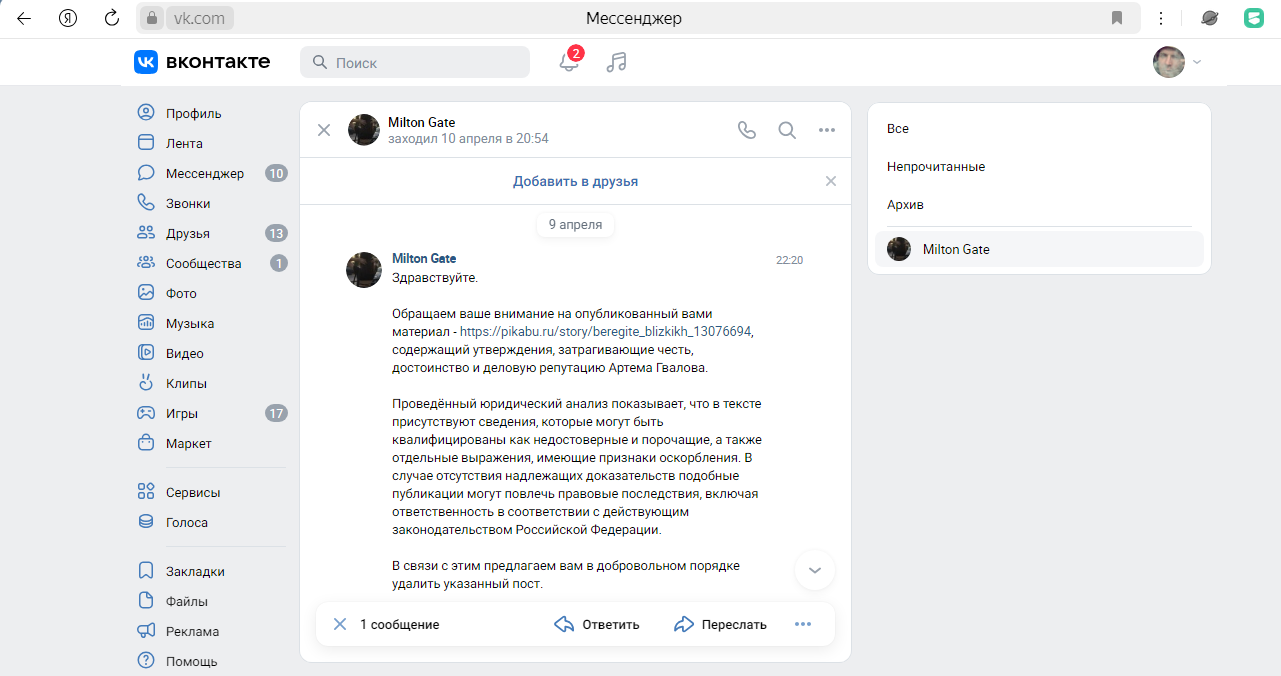Click the 9 апреля date label

coord(575,224)
